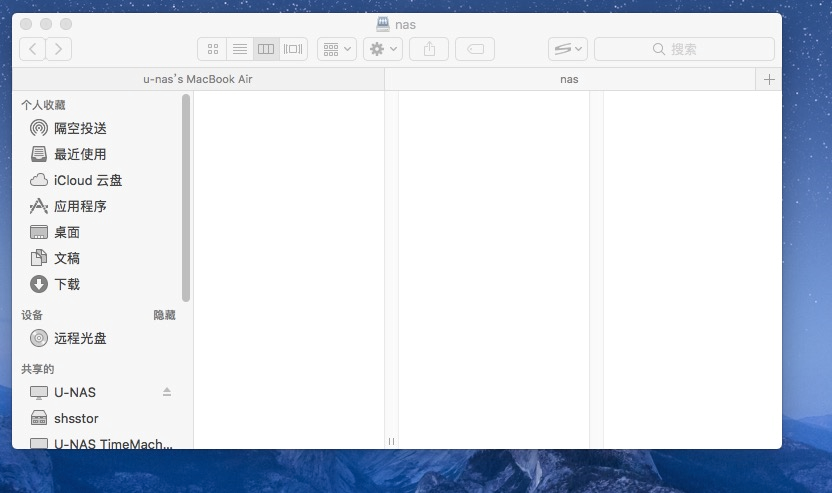Open 隔空投送 AirDrop in sidebar
832x493 pixels.
point(101,128)
